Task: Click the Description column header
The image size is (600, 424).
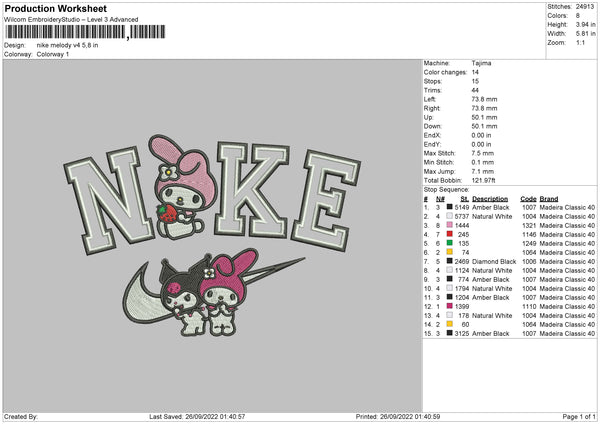Action: pyautogui.click(x=490, y=199)
